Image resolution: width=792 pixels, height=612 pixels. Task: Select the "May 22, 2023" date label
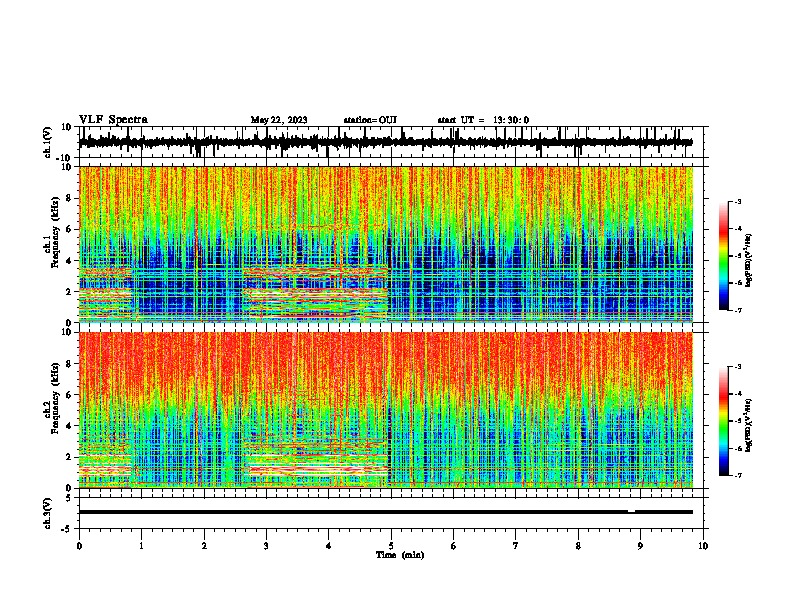tap(279, 120)
